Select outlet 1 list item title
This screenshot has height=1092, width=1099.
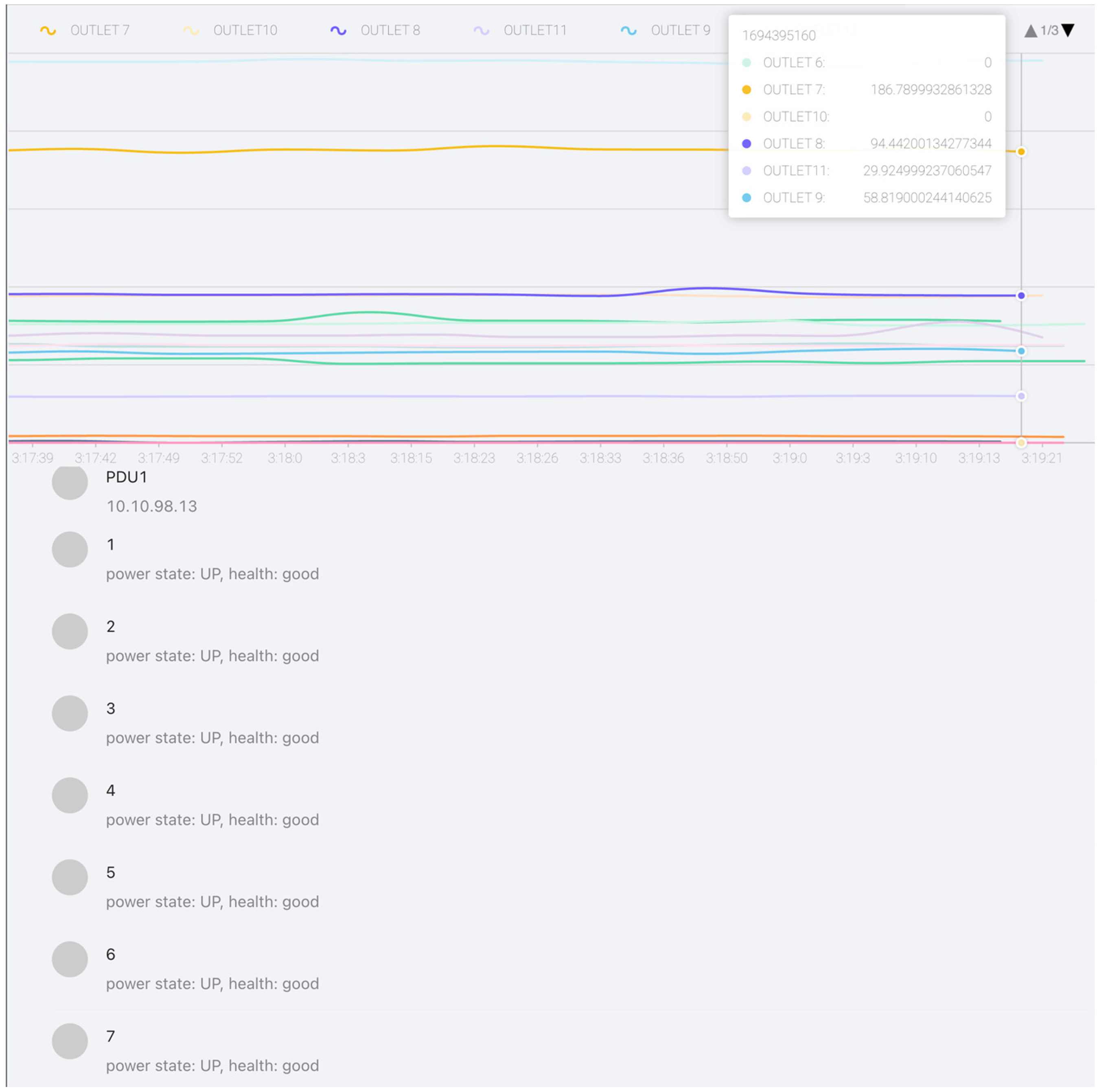pos(110,545)
